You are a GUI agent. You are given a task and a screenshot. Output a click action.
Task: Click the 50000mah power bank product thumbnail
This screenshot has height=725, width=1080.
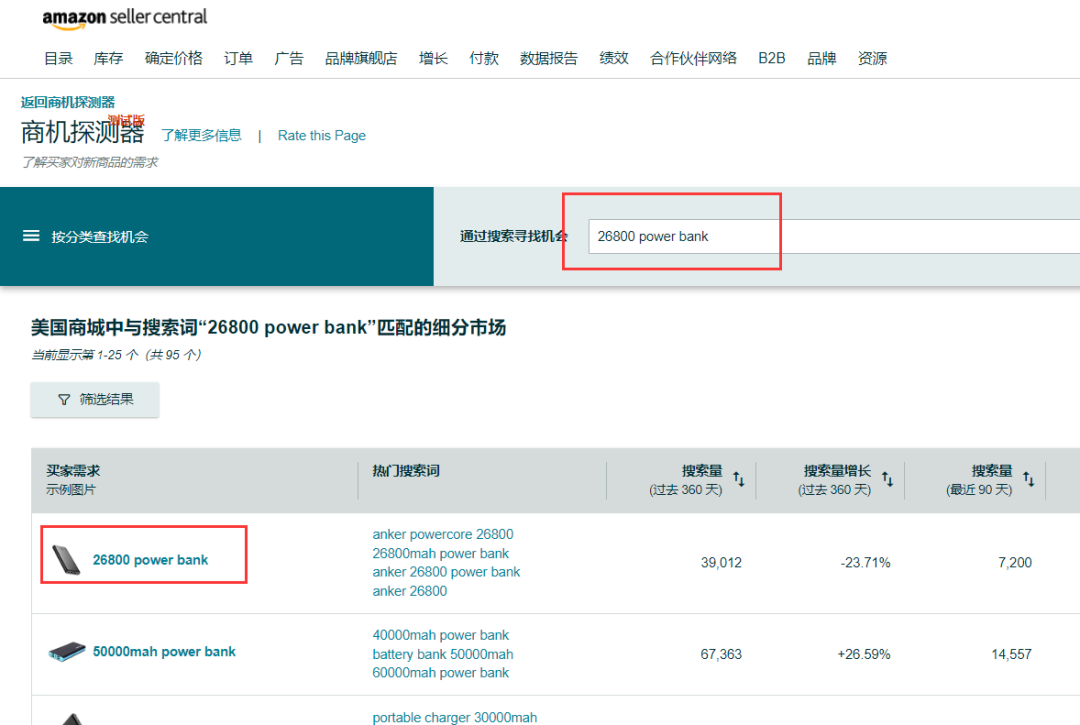point(67,651)
